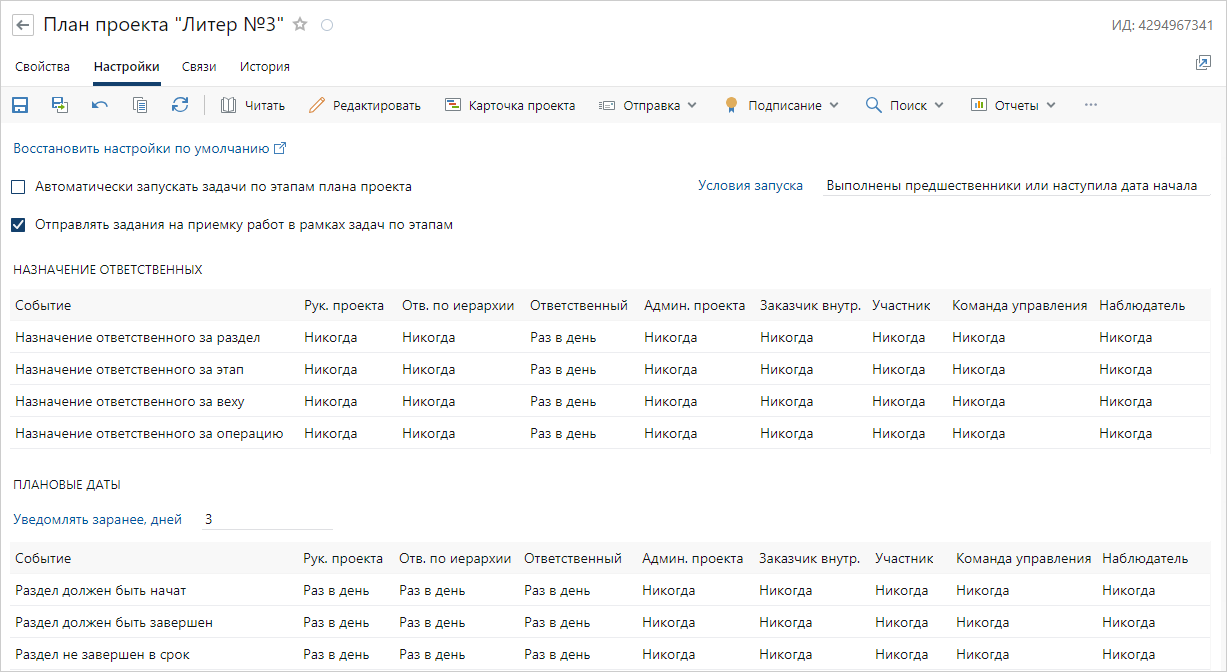
Task: Expand the Отправка dropdown
Action: pyautogui.click(x=648, y=105)
